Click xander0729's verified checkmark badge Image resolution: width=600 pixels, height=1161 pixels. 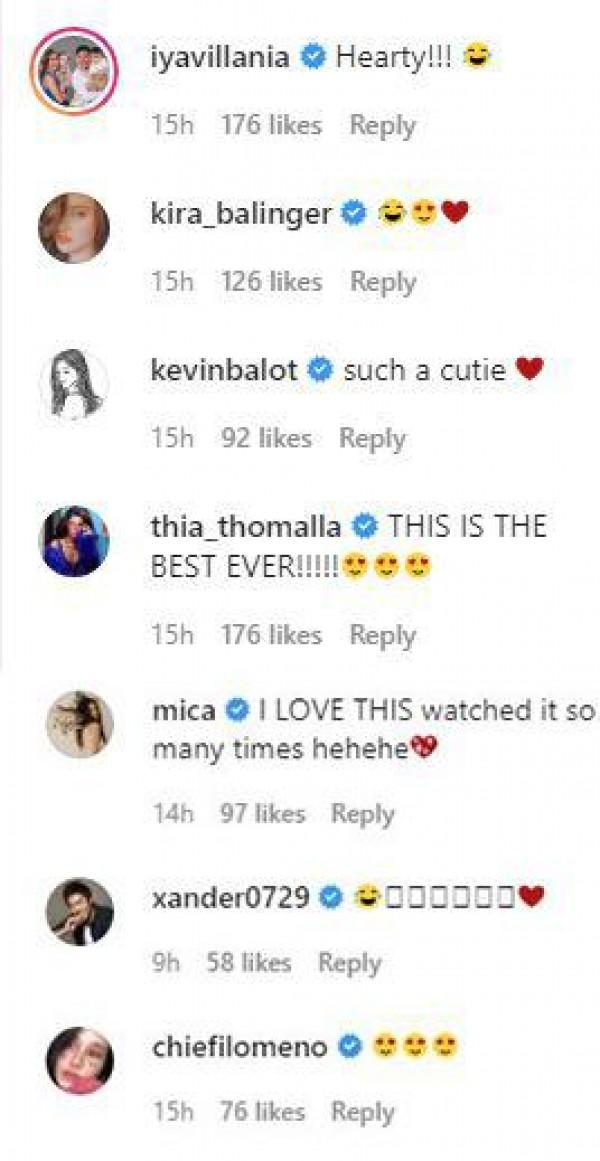point(331,898)
